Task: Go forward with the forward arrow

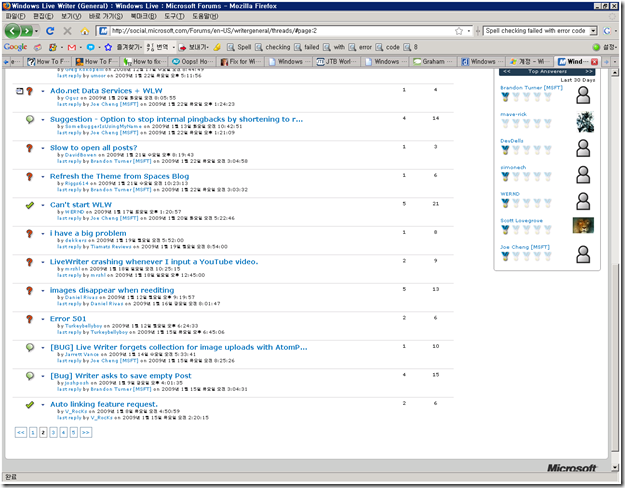Action: pyautogui.click(x=26, y=31)
